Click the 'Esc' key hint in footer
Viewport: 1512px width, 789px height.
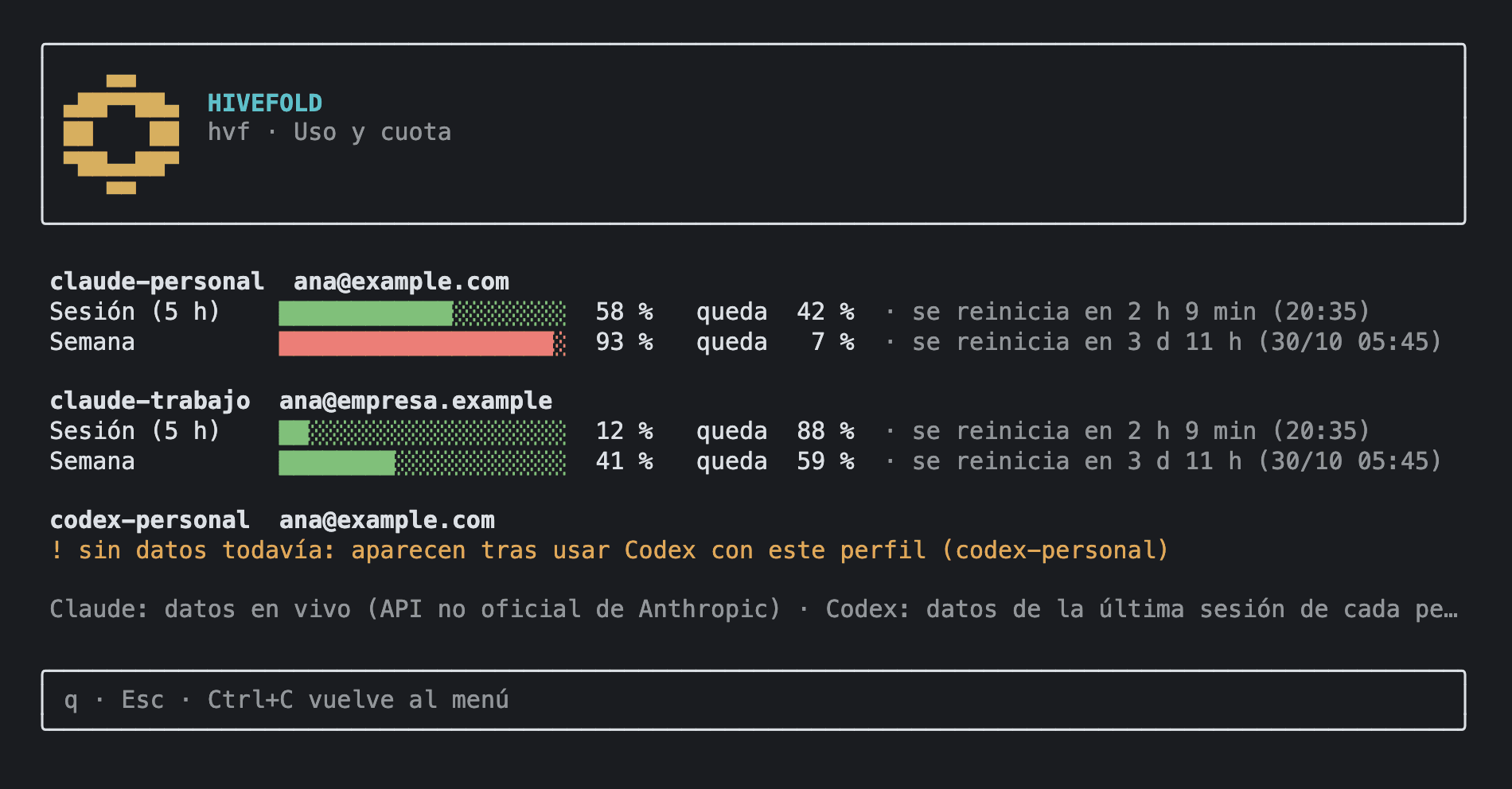[x=142, y=700]
